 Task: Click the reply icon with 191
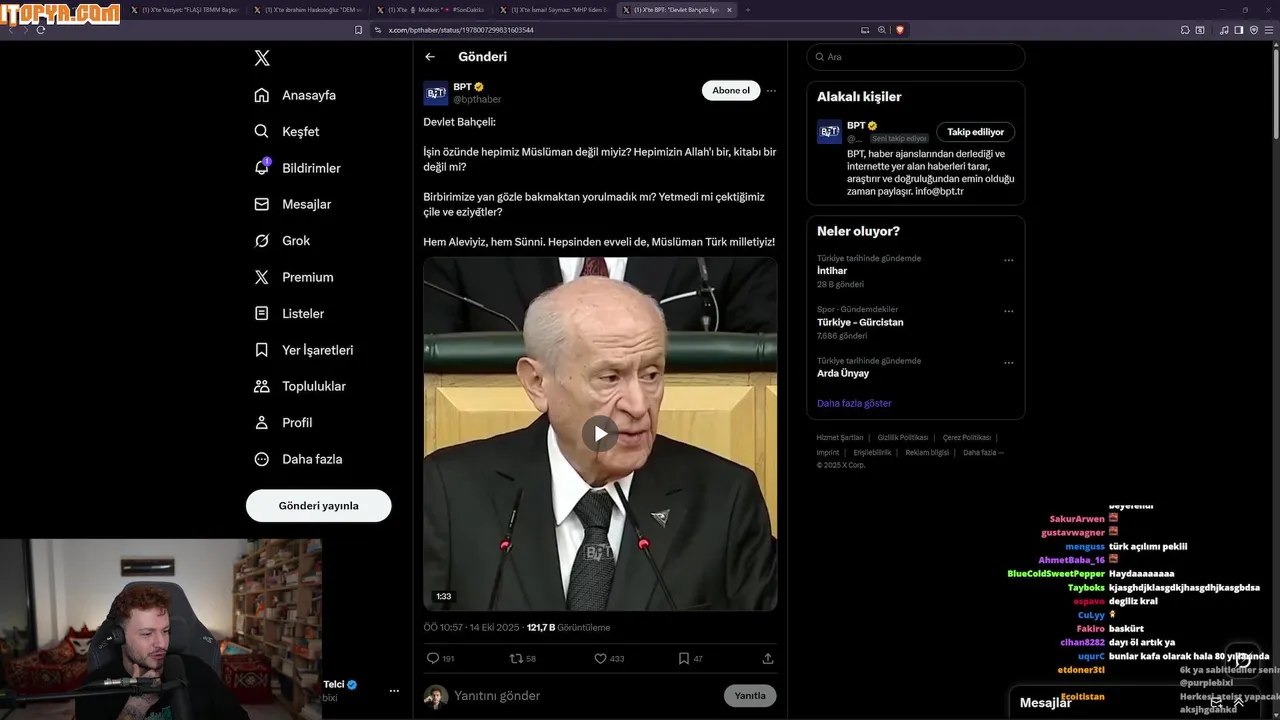[433, 658]
